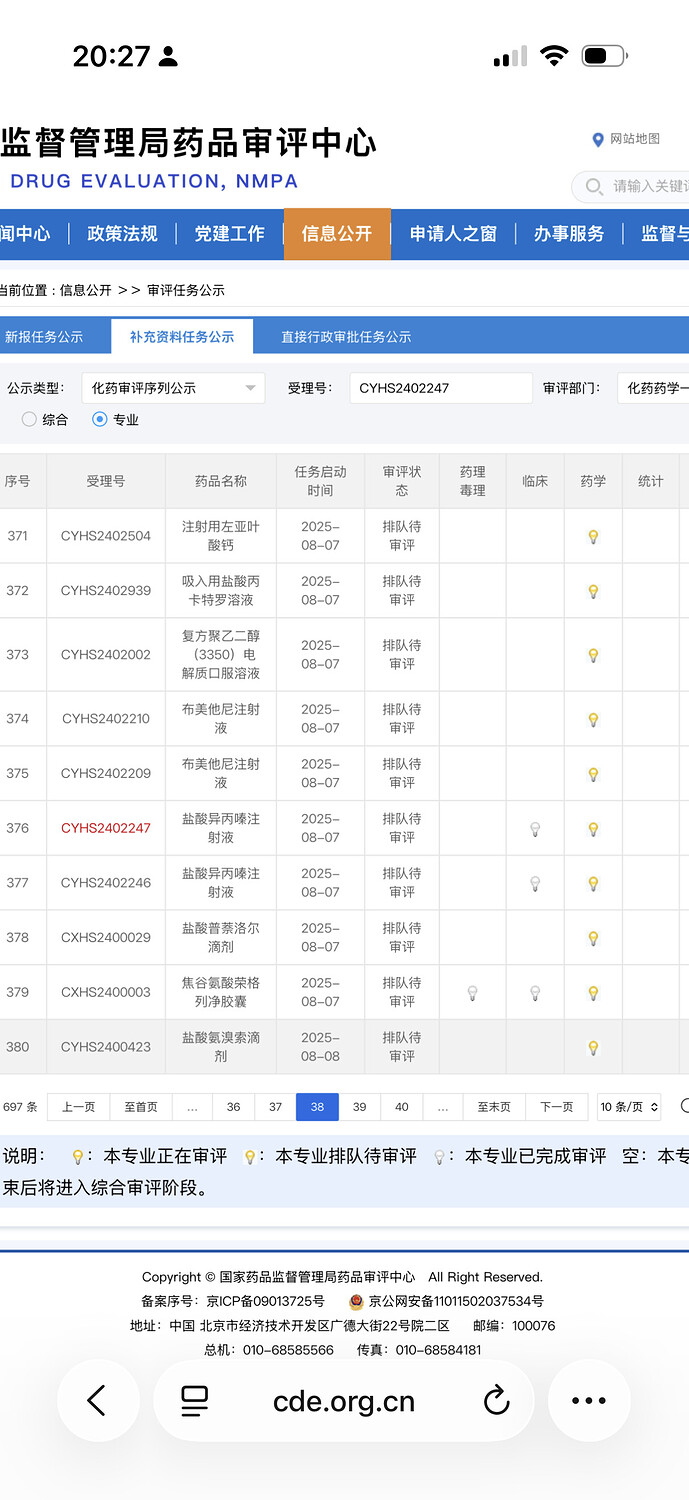Open the 公示类型 dropdown
This screenshot has height=1500, width=689.
pyautogui.click(x=173, y=388)
